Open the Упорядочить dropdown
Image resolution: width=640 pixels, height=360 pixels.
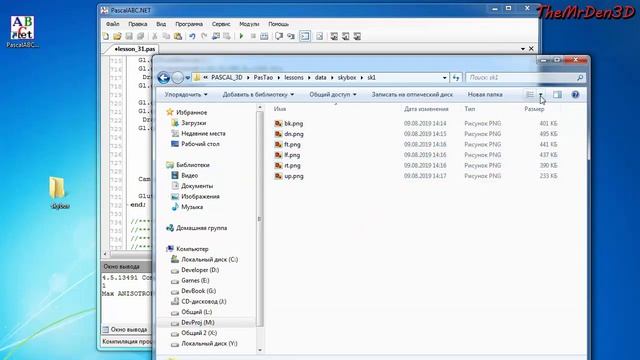186,95
